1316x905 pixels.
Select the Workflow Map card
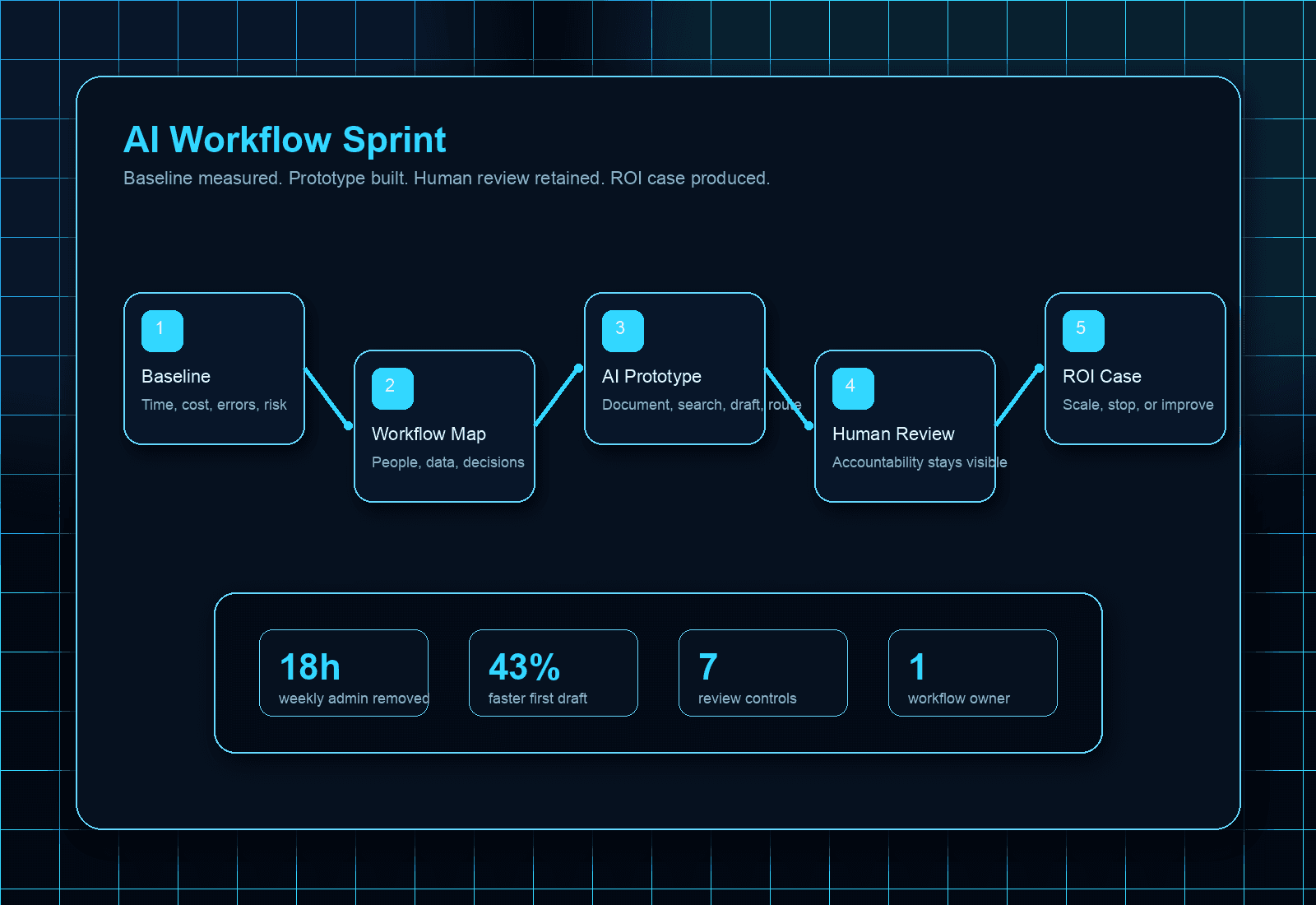click(444, 425)
